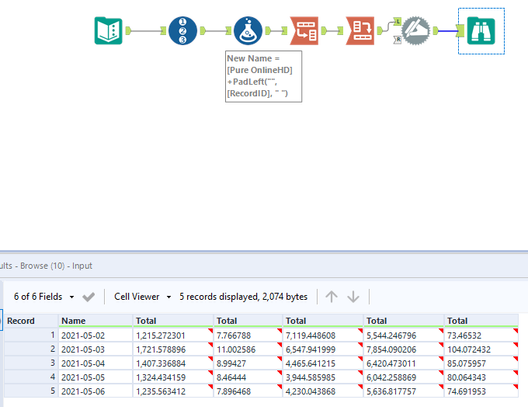Screen dimensions: 528x407
Task: Select cell 2021-05-02
Action: [x=96, y=335]
